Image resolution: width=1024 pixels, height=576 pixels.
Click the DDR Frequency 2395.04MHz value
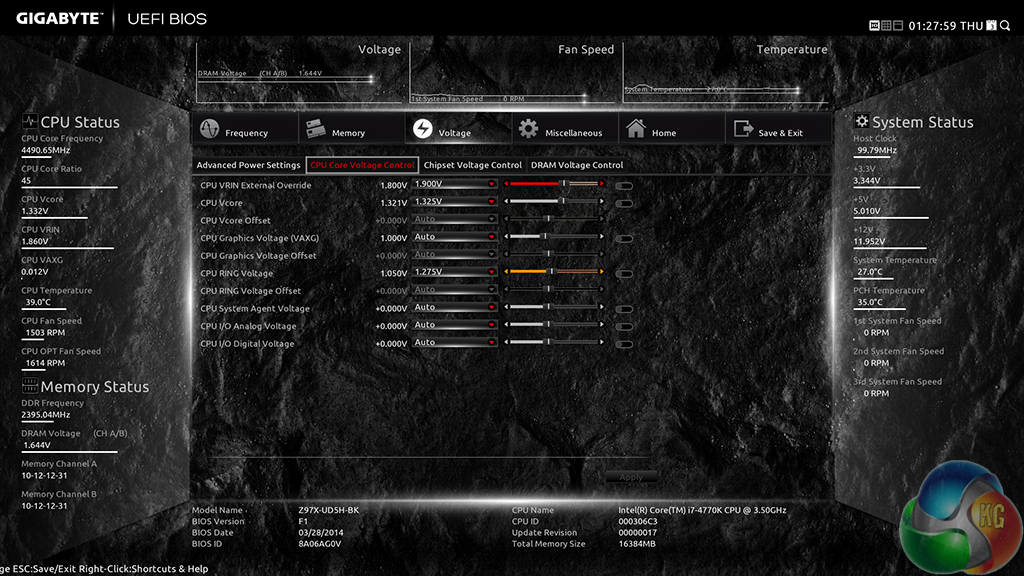click(46, 415)
